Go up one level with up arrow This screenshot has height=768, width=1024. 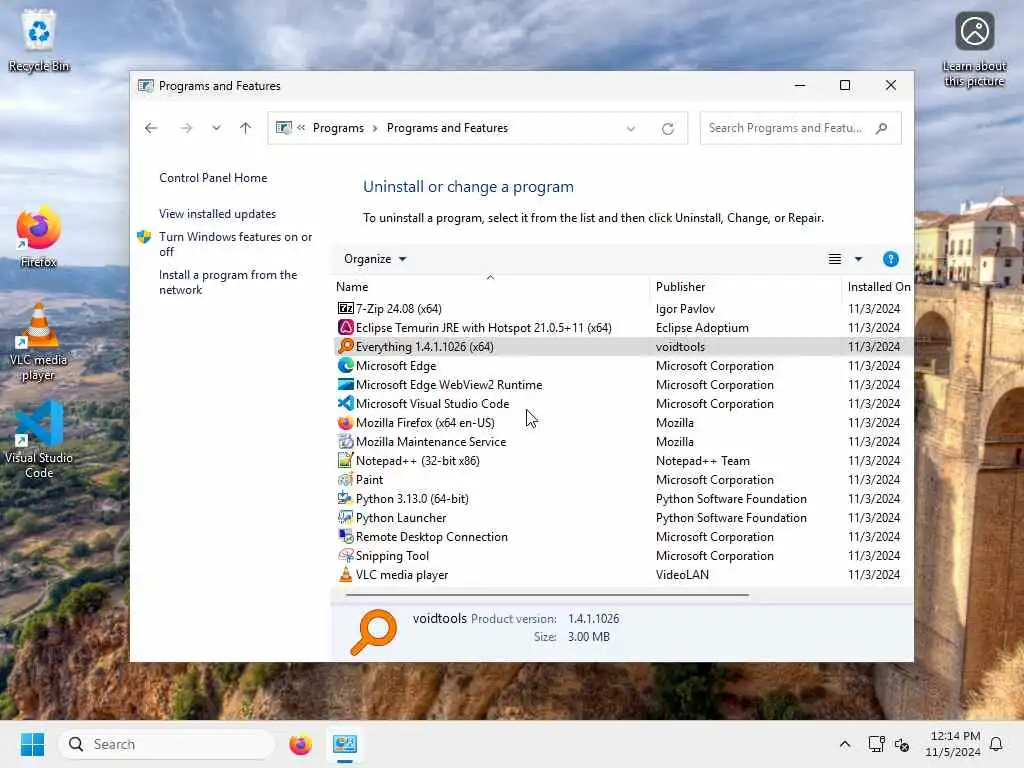point(246,128)
